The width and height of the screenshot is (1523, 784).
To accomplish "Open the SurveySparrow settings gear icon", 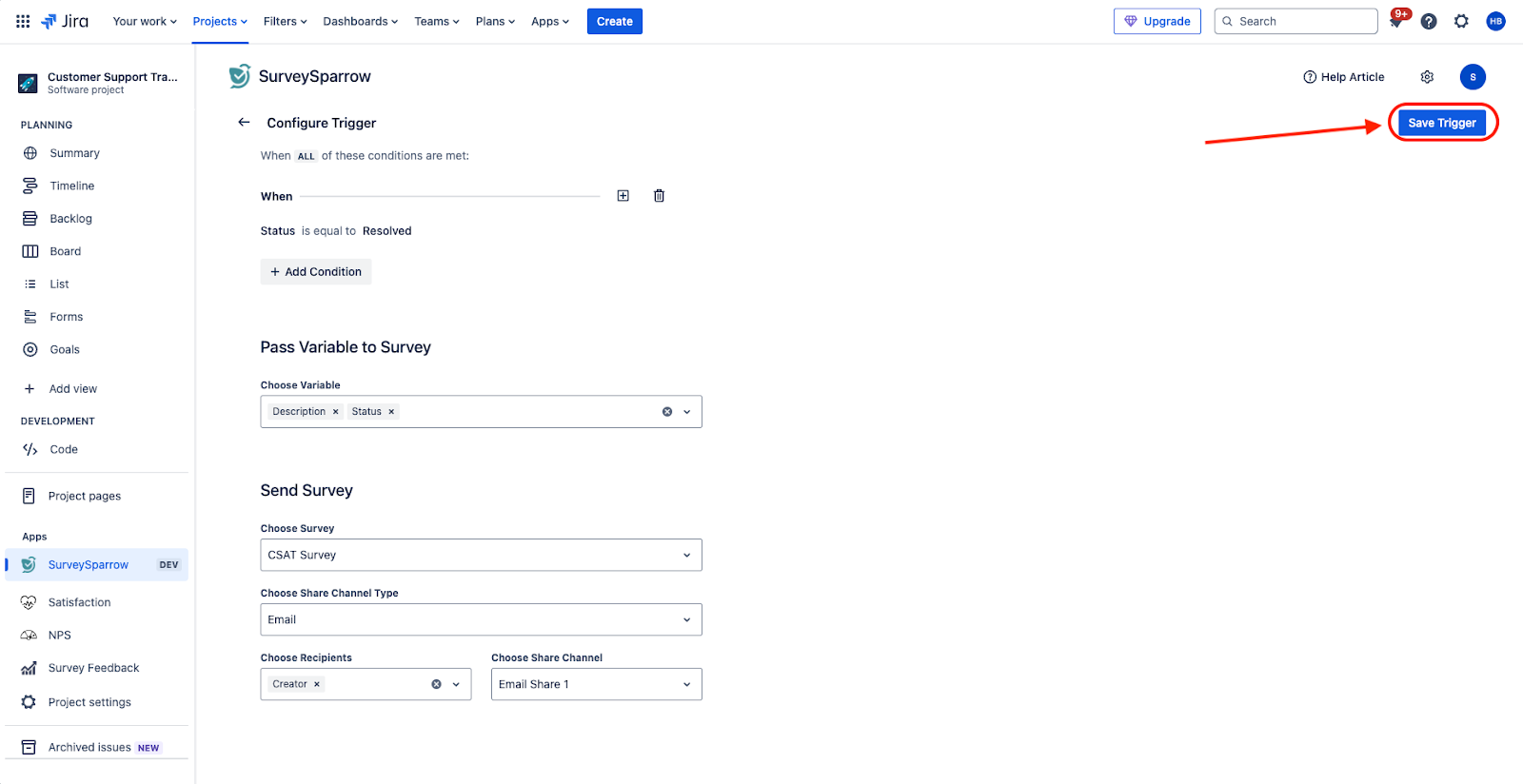I will coord(1427,77).
